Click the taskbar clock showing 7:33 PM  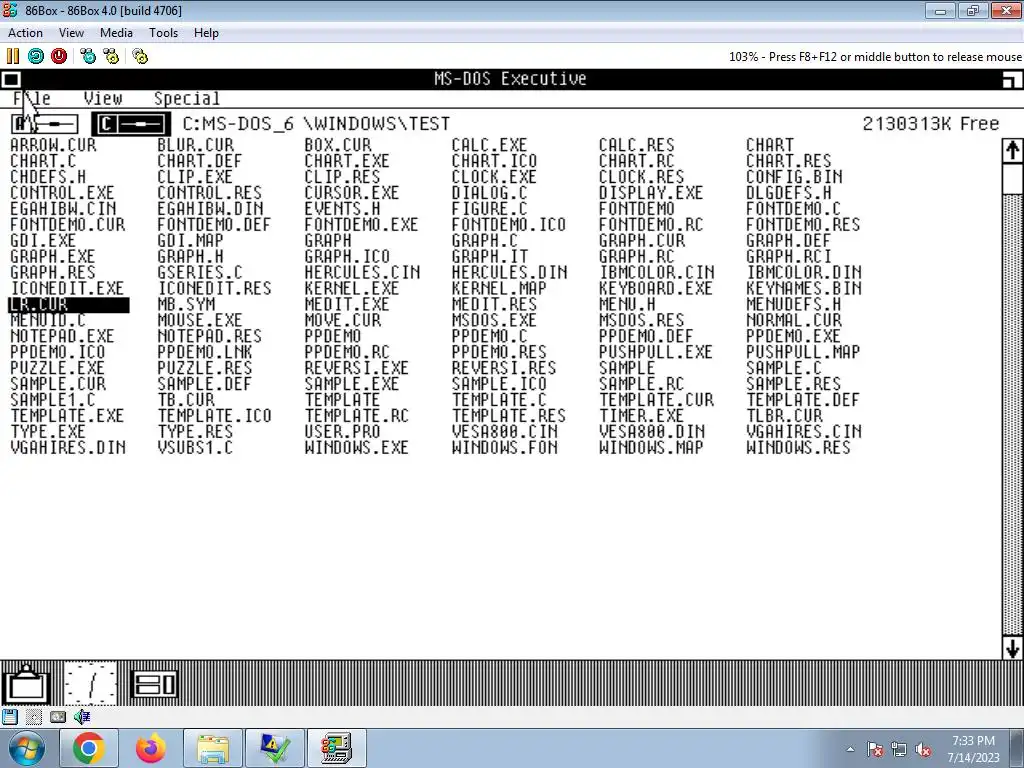tap(973, 749)
